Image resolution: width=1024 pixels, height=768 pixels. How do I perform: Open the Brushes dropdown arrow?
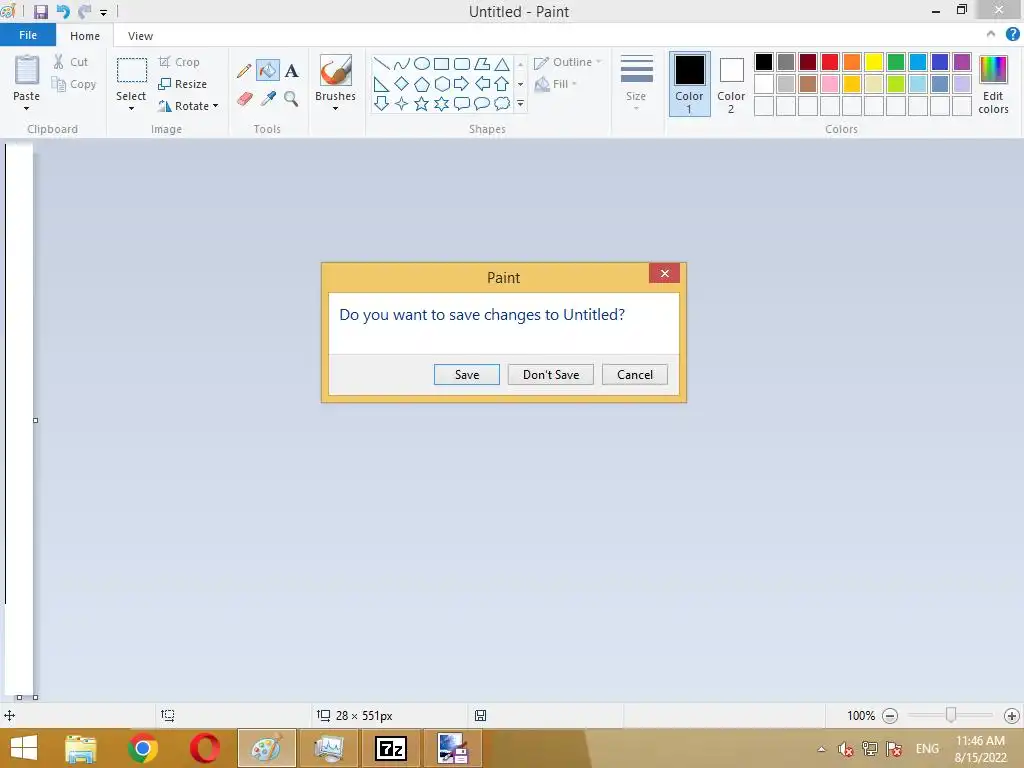(335, 108)
